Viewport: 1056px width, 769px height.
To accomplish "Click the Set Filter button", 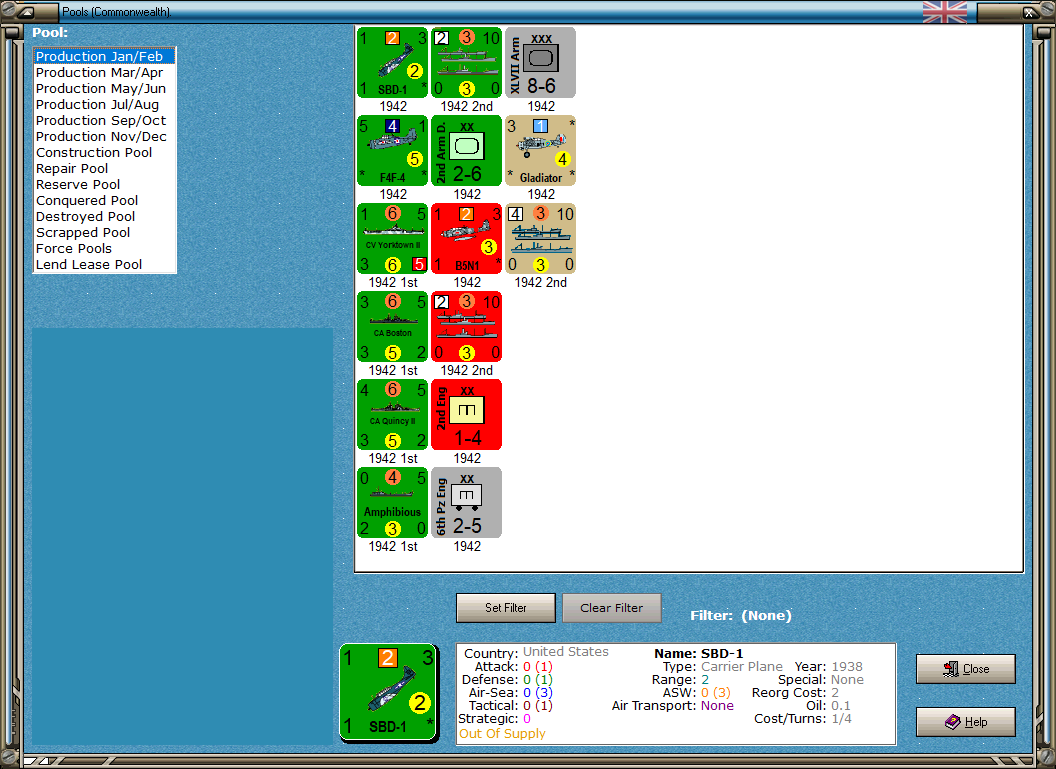I will coord(506,608).
